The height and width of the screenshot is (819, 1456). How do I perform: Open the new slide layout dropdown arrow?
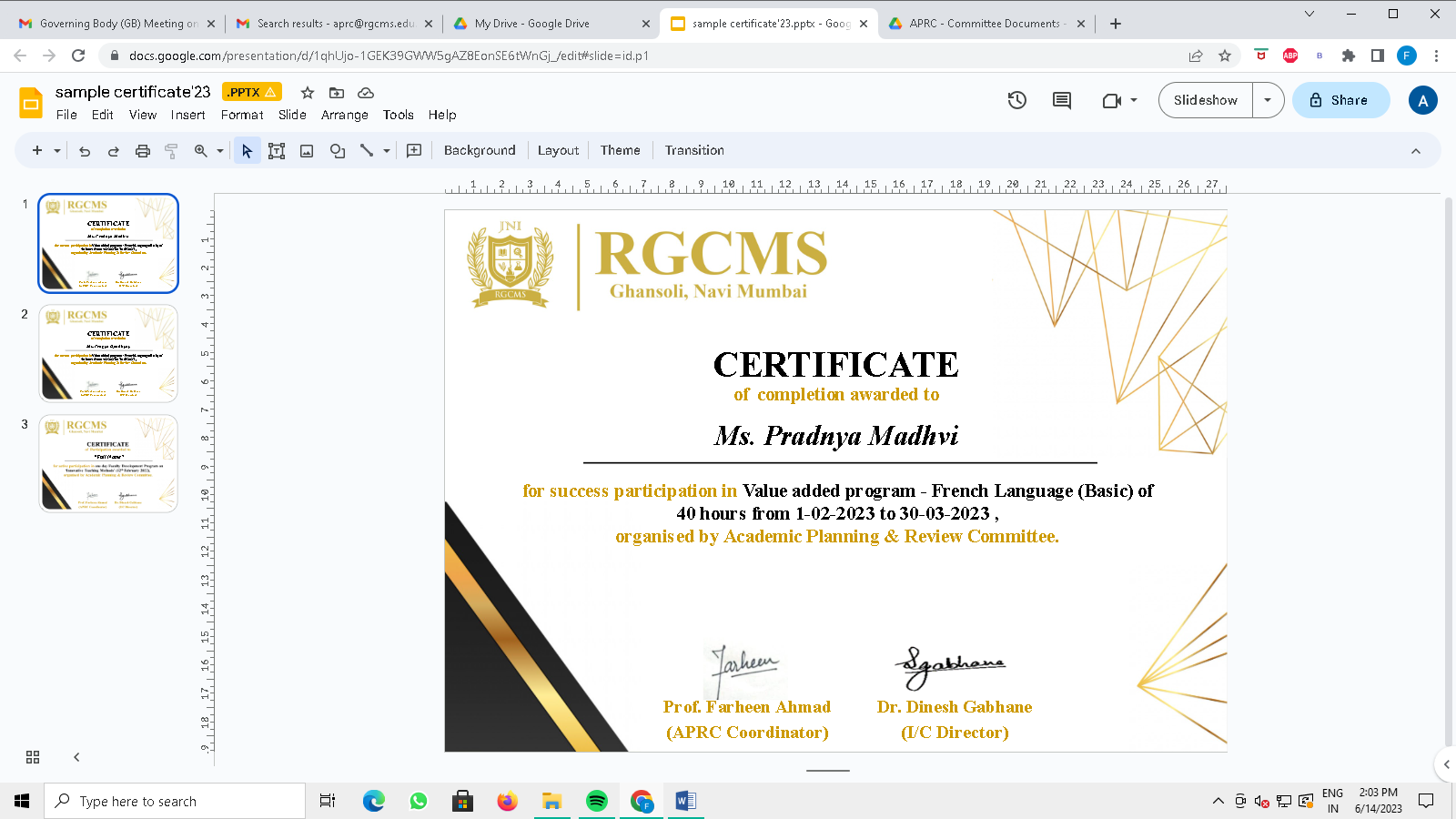57,151
